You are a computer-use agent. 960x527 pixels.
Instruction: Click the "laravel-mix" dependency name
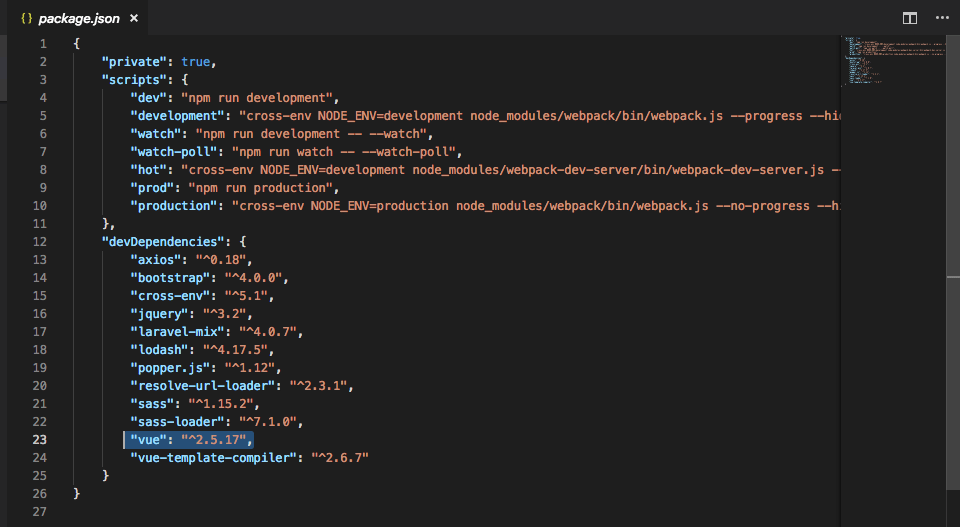click(x=178, y=332)
